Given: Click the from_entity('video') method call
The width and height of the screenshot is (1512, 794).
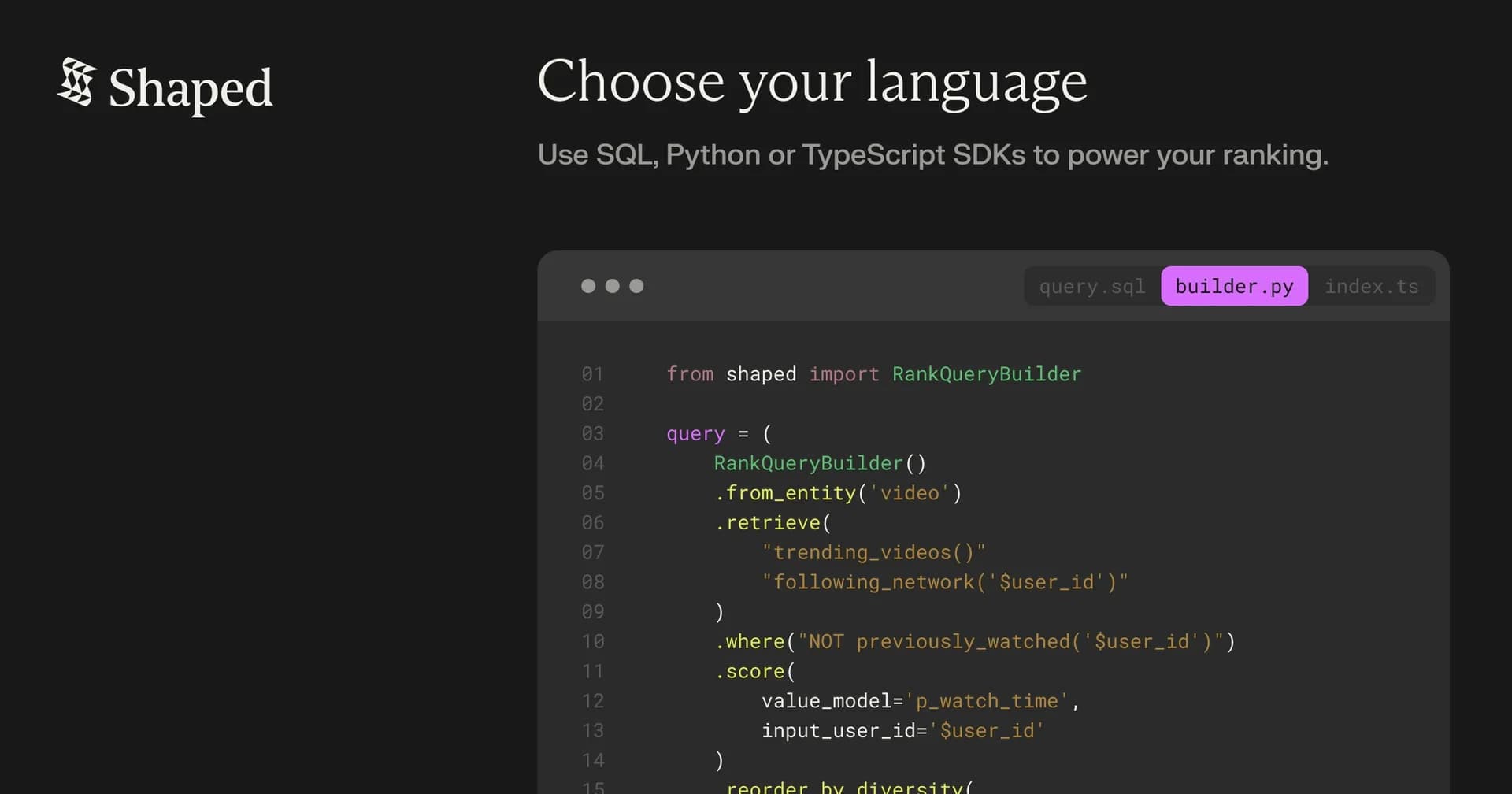Looking at the screenshot, I should point(837,493).
